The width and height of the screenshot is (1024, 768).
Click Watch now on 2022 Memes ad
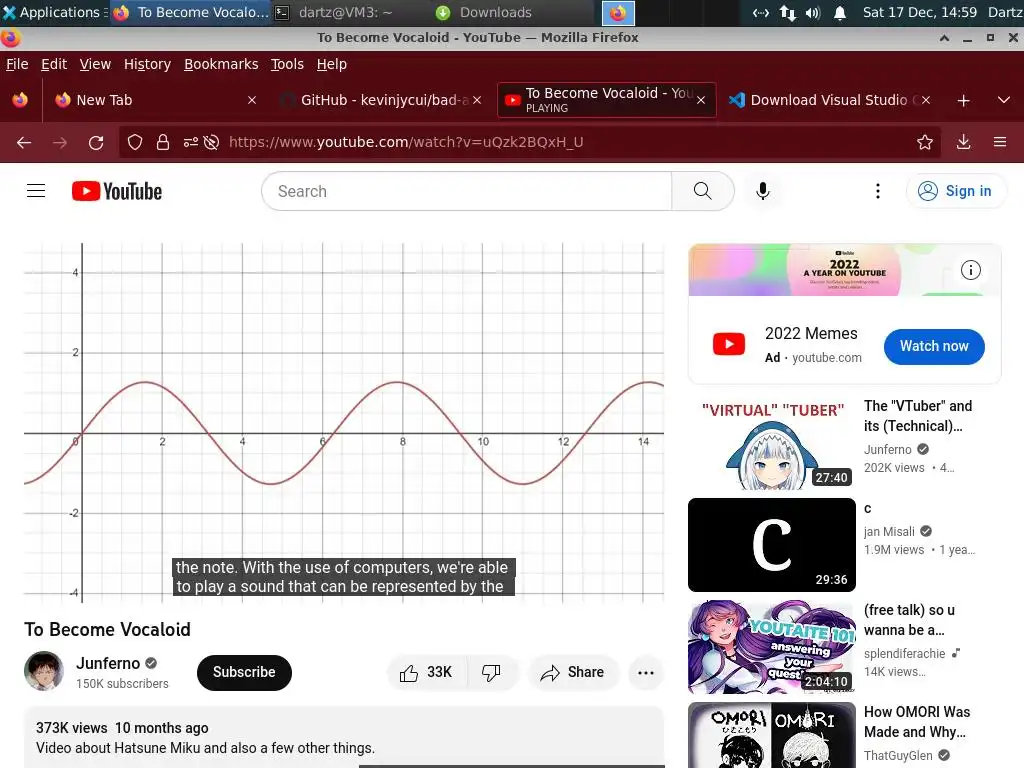point(934,346)
